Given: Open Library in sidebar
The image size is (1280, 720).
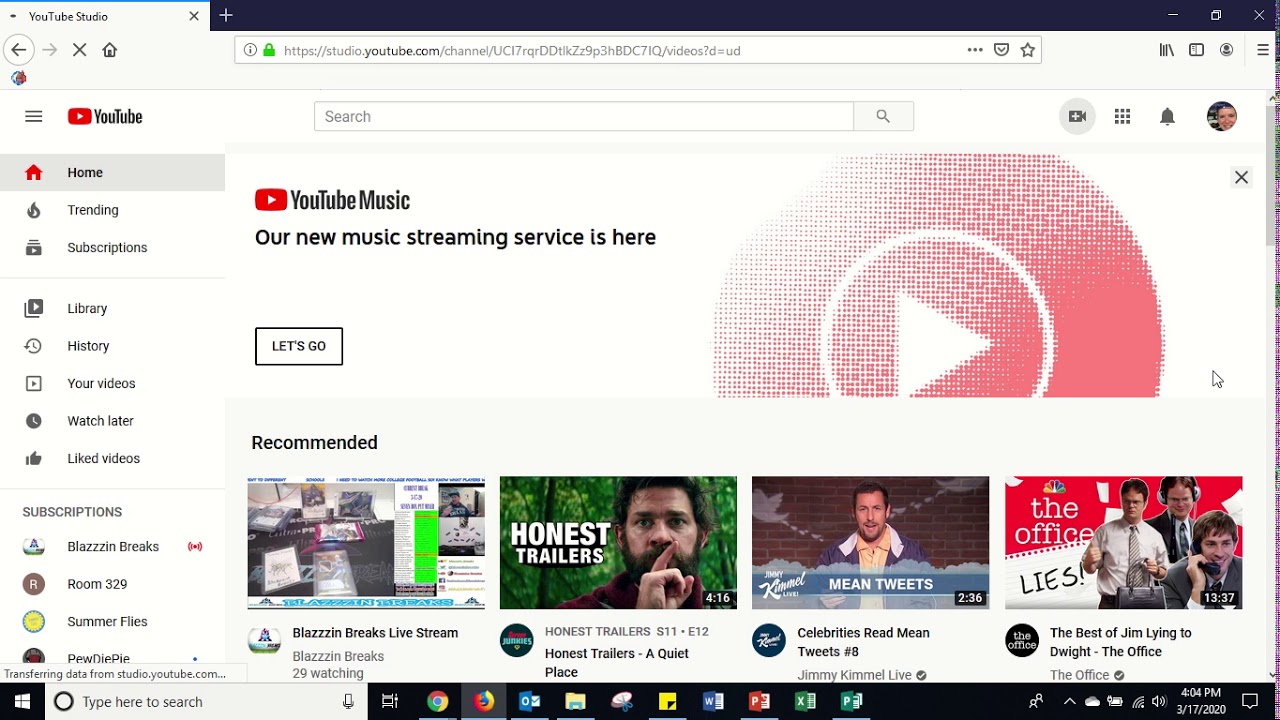Looking at the screenshot, I should click(112, 308).
